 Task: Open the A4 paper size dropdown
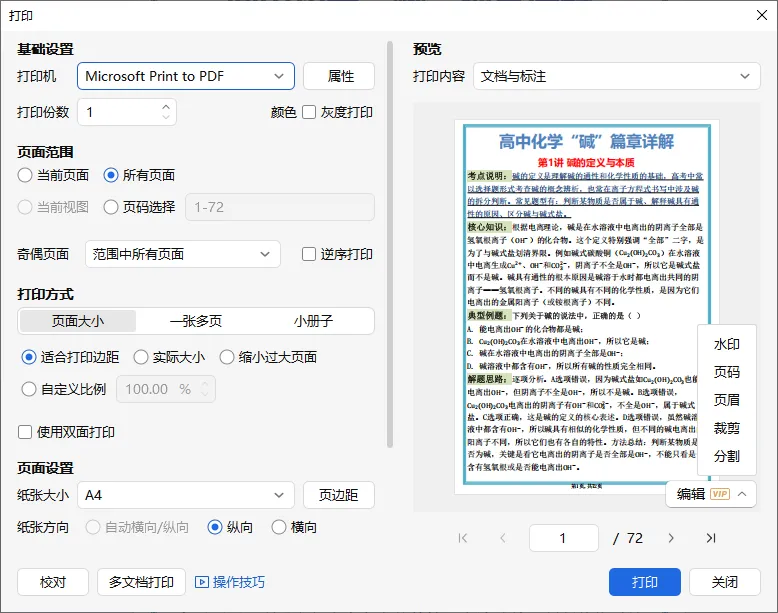186,495
